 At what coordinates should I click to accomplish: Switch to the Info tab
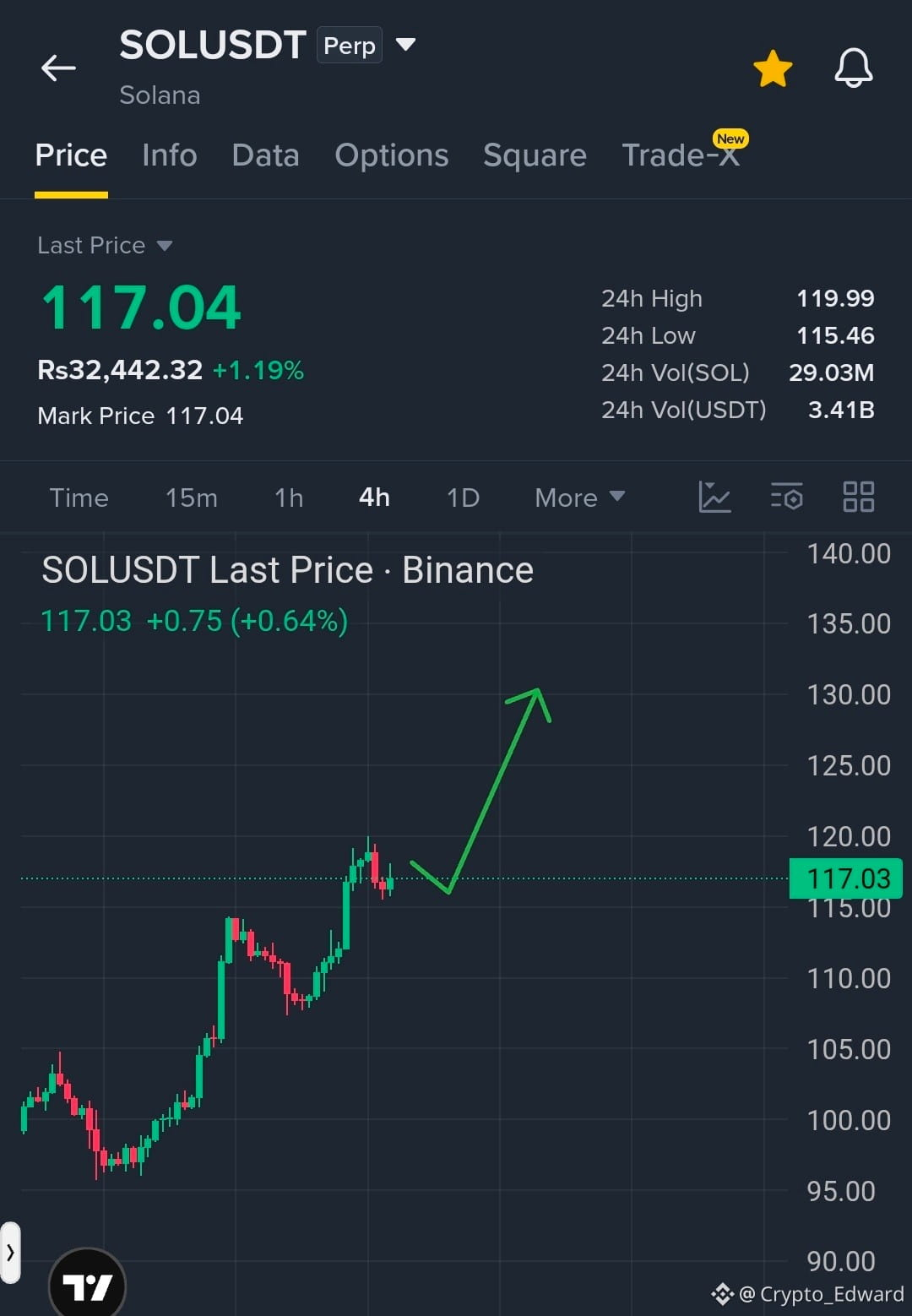[170, 155]
